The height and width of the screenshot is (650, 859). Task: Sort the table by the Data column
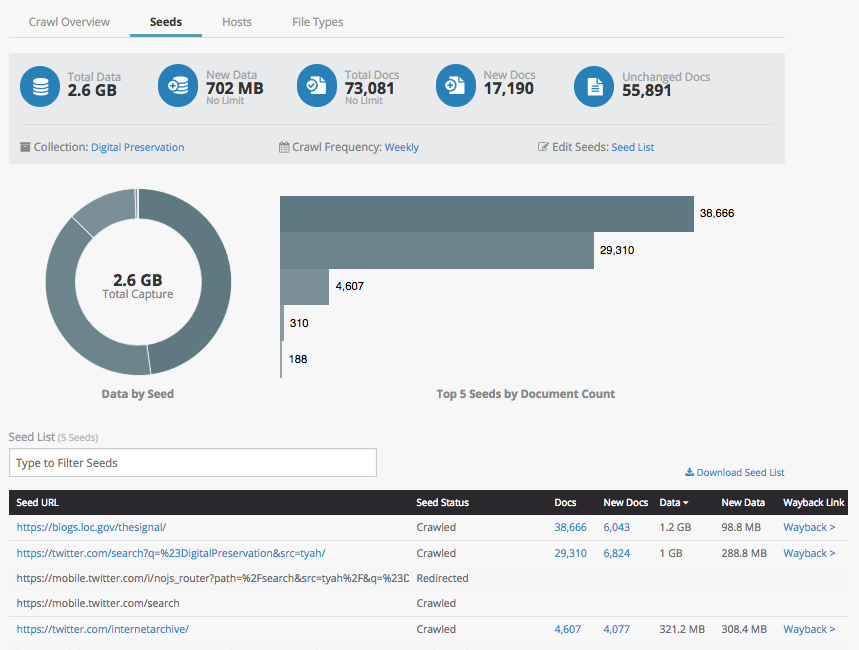(x=674, y=502)
